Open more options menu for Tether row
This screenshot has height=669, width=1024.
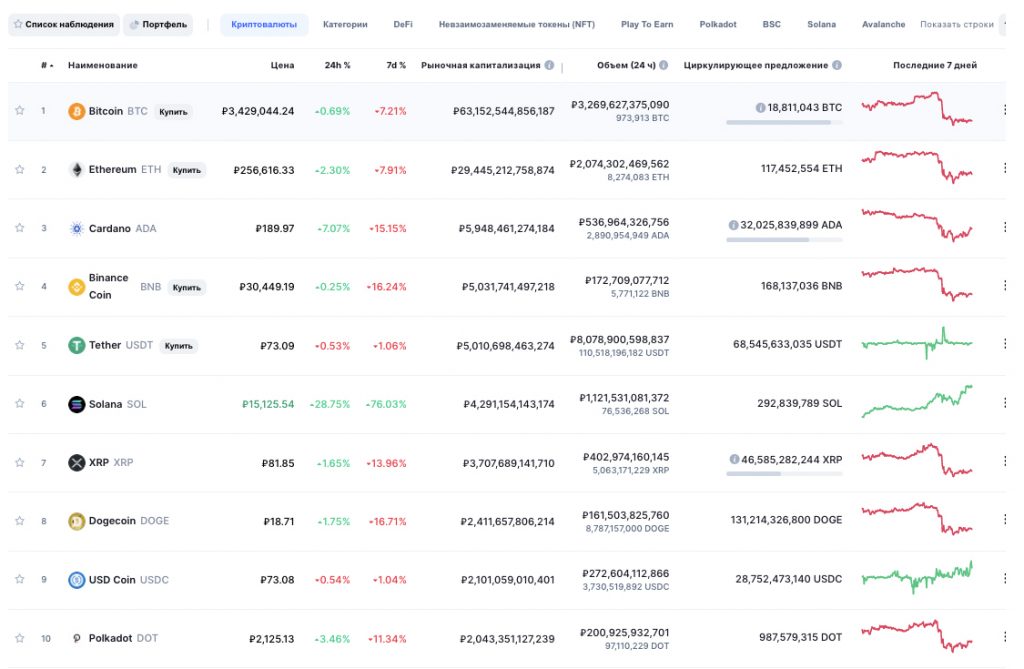point(1004,344)
